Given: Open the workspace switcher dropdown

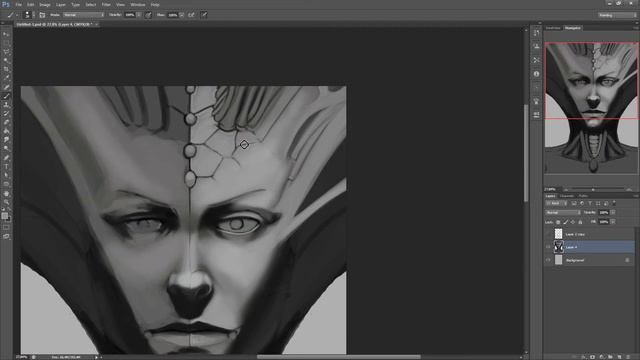Looking at the screenshot, I should (x=617, y=15).
